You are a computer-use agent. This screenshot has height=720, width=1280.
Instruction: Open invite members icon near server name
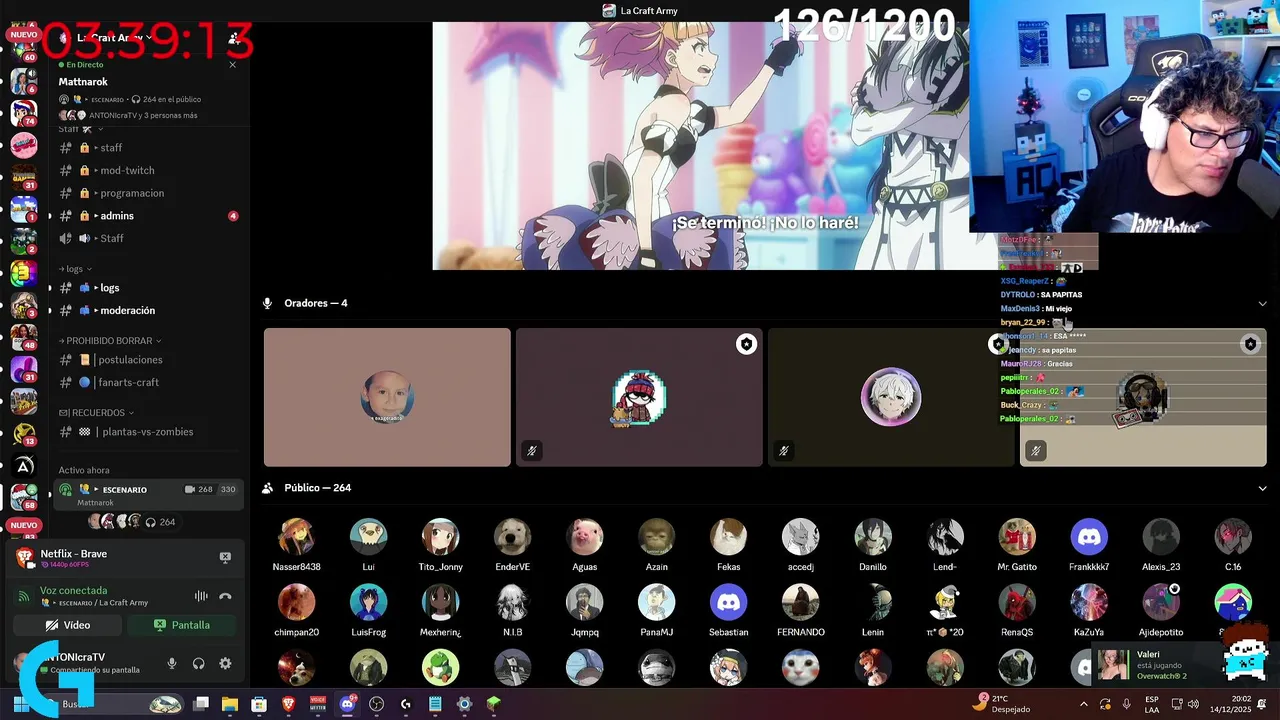[x=233, y=38]
